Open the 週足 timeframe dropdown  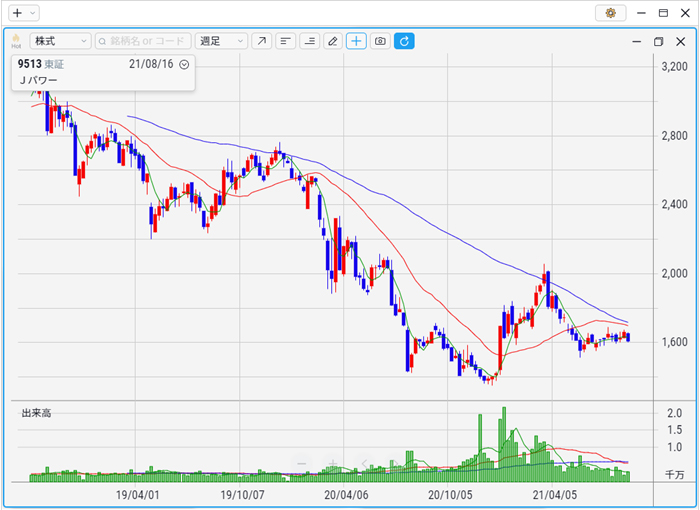(221, 41)
